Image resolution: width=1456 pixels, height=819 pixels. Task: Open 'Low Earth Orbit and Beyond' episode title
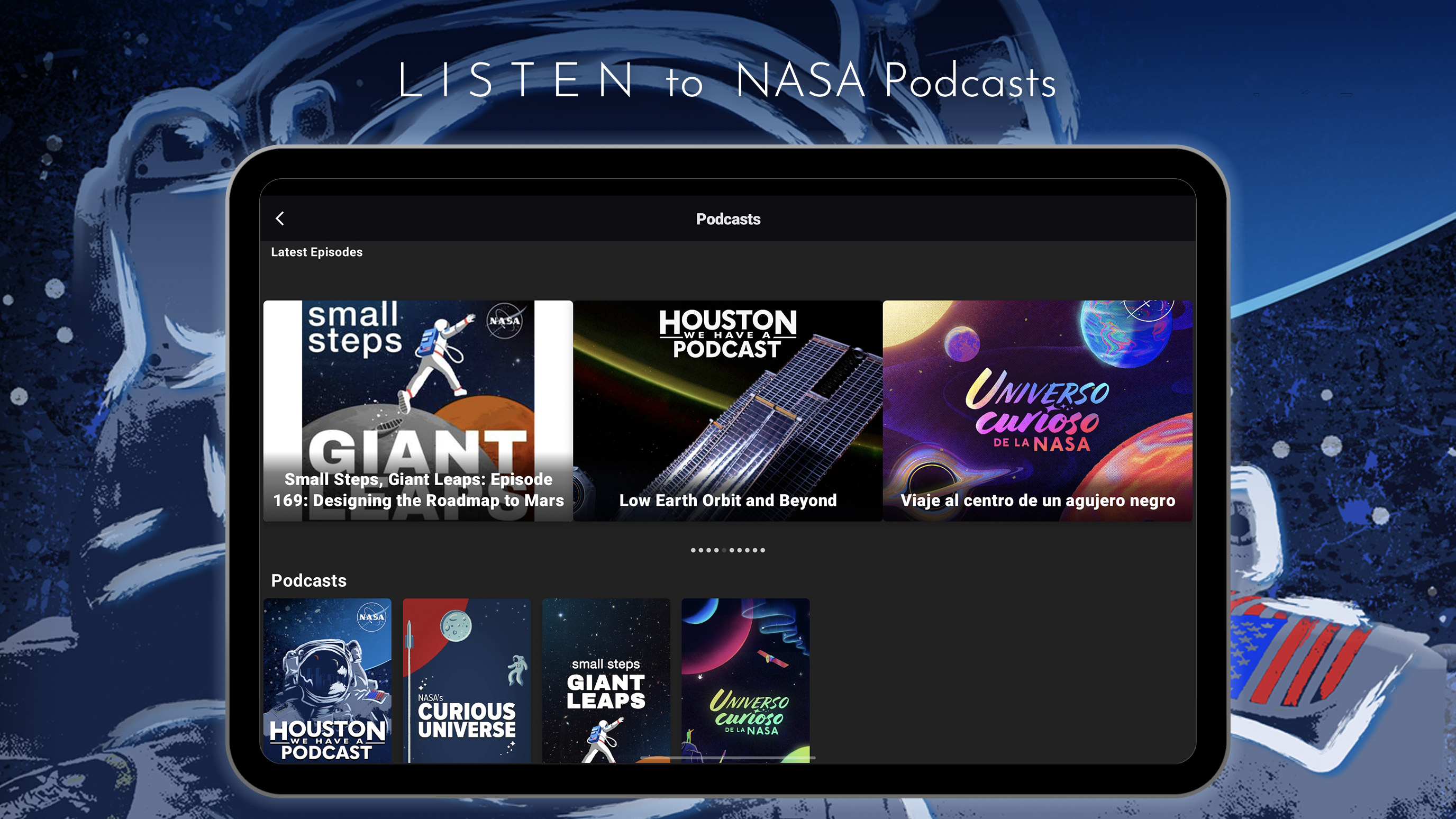(x=727, y=501)
